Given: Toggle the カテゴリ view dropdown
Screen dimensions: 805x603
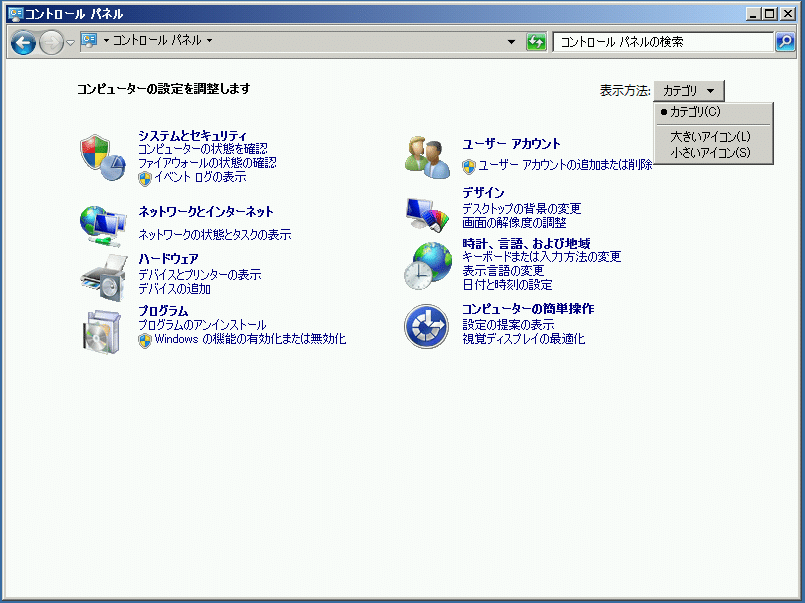Looking at the screenshot, I should (x=688, y=91).
